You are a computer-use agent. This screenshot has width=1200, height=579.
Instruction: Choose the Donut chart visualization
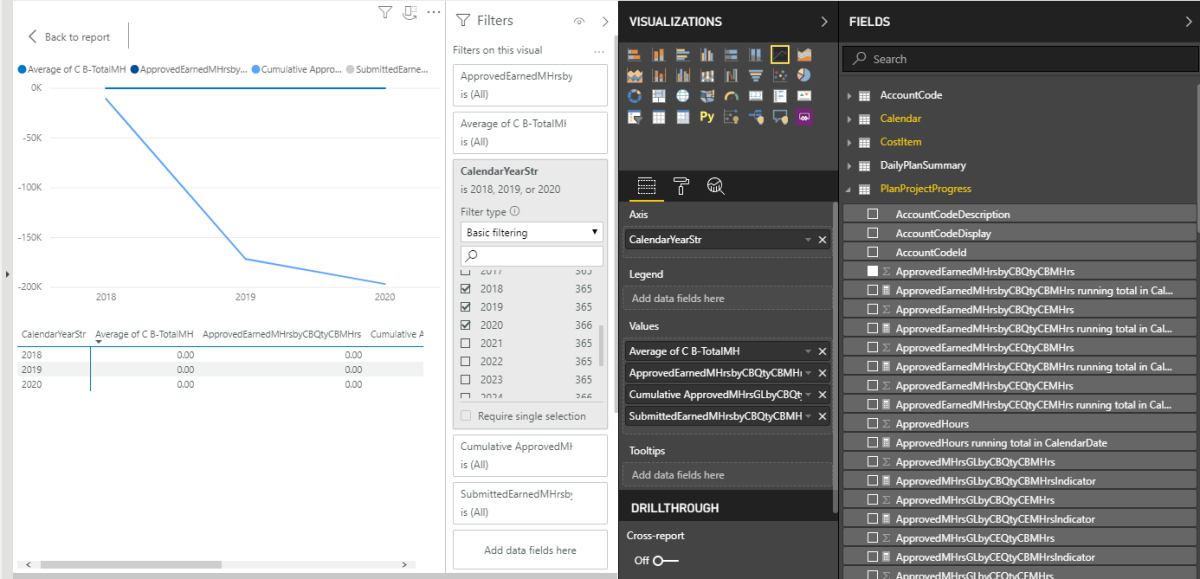(x=634, y=96)
